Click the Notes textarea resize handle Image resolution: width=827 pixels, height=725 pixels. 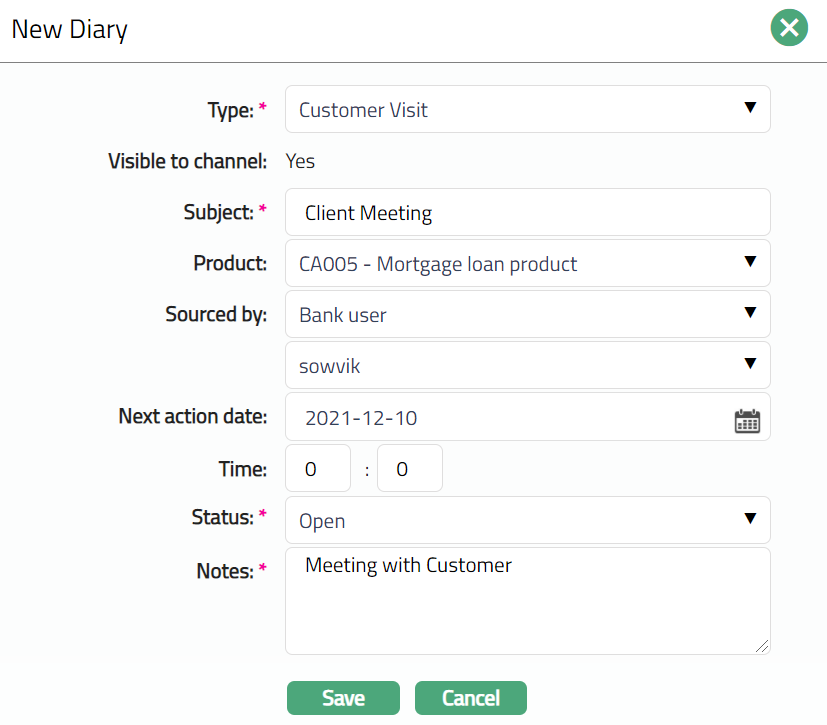(763, 647)
